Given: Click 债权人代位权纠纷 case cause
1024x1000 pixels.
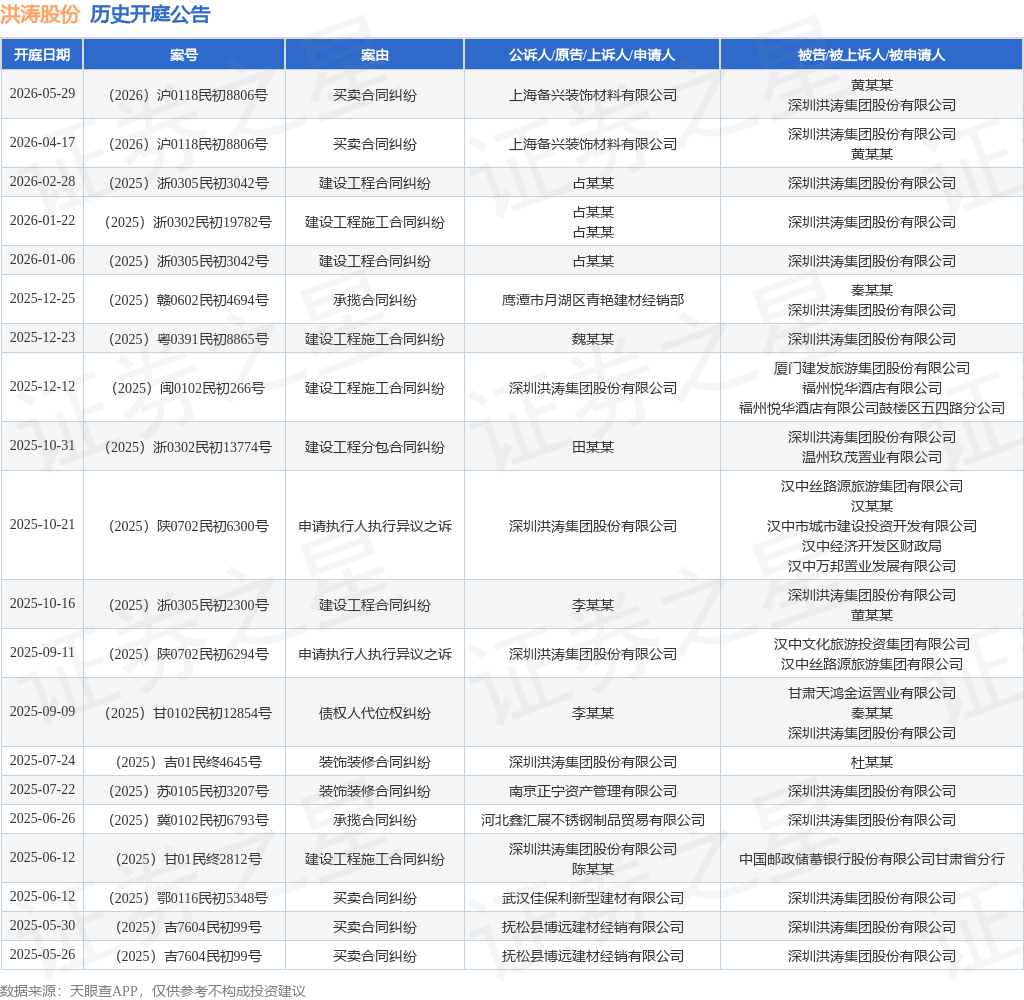Looking at the screenshot, I should point(375,713).
